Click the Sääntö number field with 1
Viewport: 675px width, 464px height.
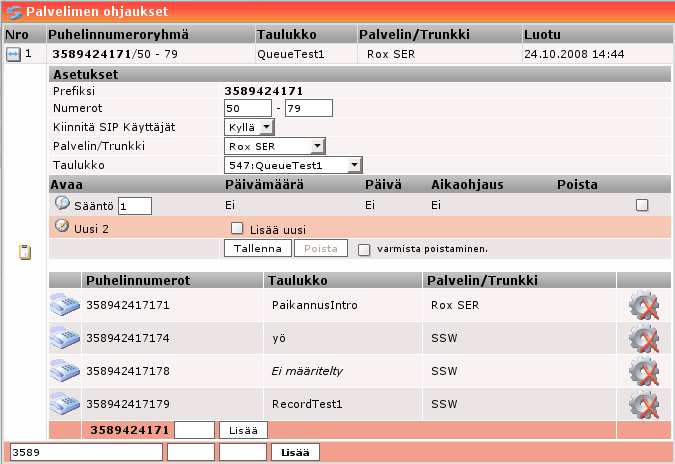tap(135, 206)
